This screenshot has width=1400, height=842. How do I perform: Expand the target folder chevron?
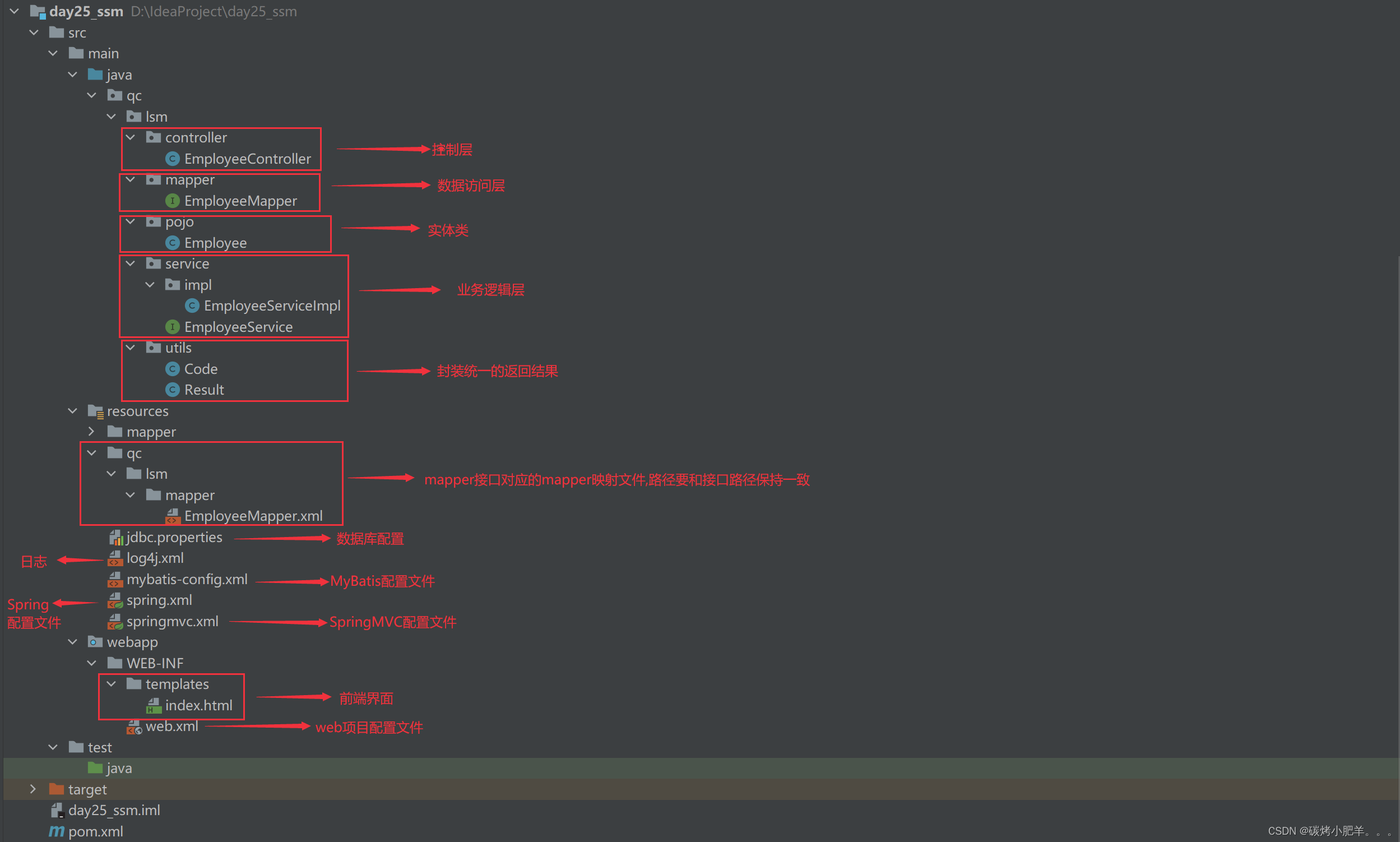34,789
